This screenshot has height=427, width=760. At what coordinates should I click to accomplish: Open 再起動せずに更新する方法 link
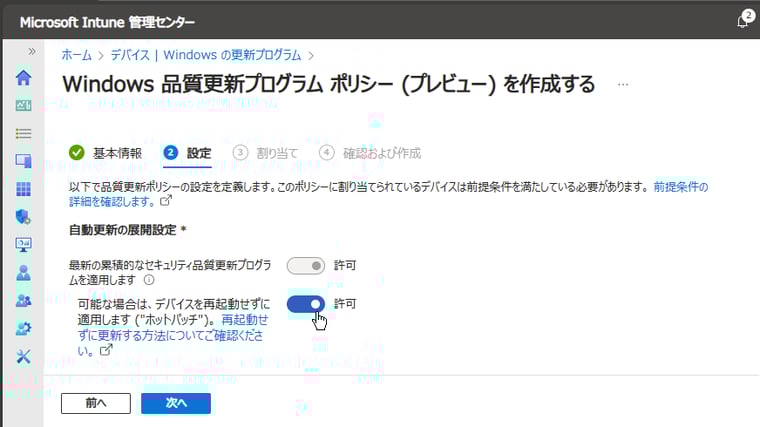[173, 335]
